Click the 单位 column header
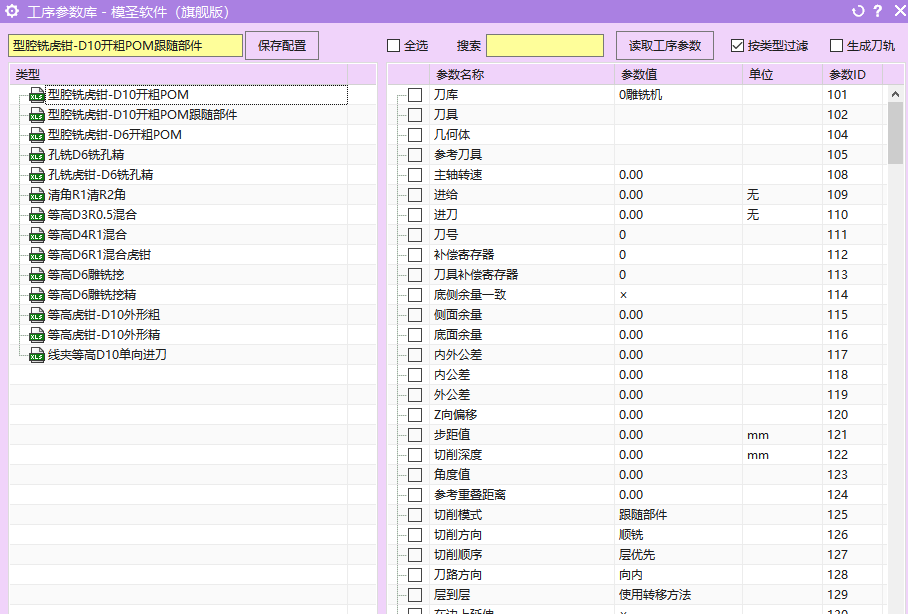The image size is (908, 614). point(782,74)
